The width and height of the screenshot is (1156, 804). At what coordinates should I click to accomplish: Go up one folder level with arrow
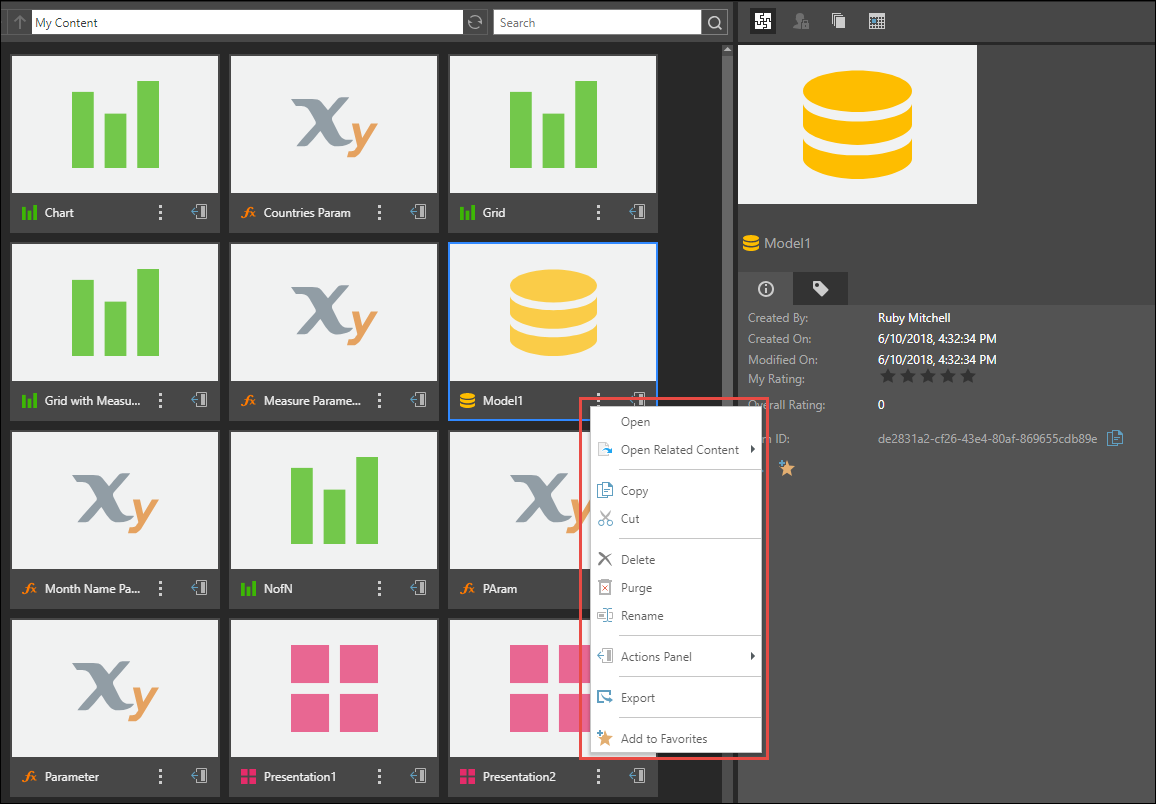20,22
